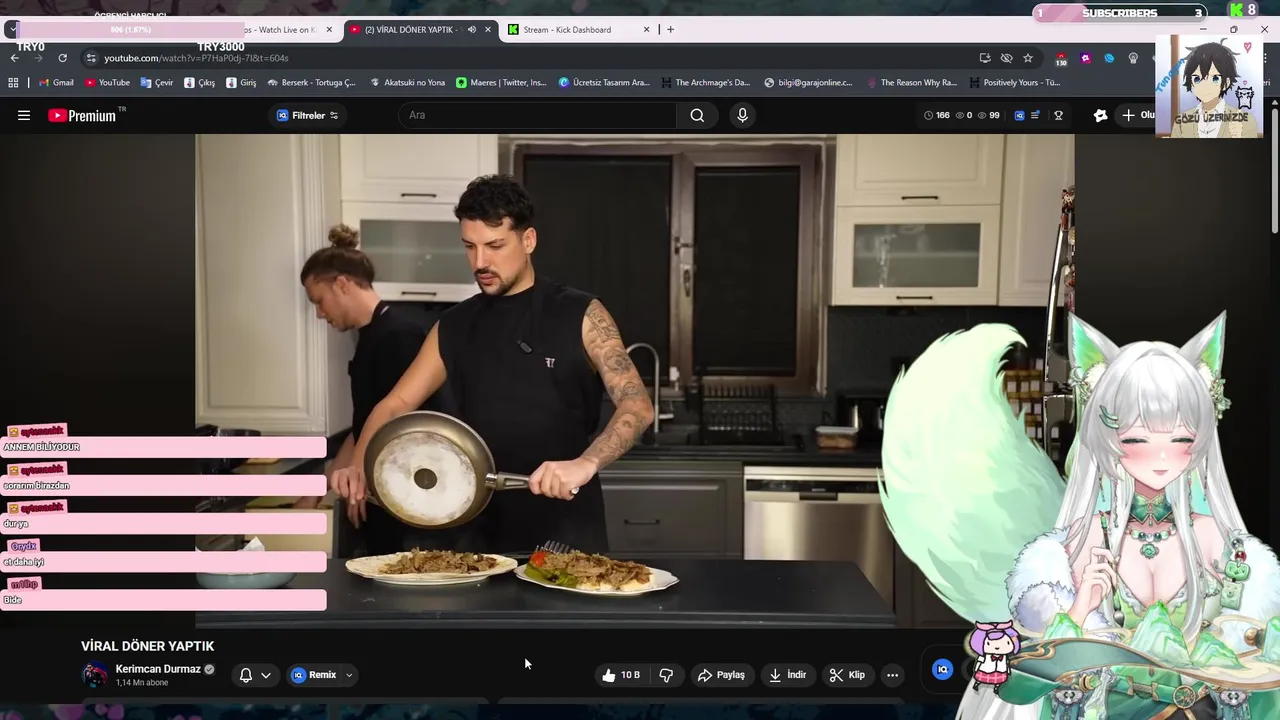Go back with browser back arrow
The image size is (1280, 720).
click(x=14, y=58)
